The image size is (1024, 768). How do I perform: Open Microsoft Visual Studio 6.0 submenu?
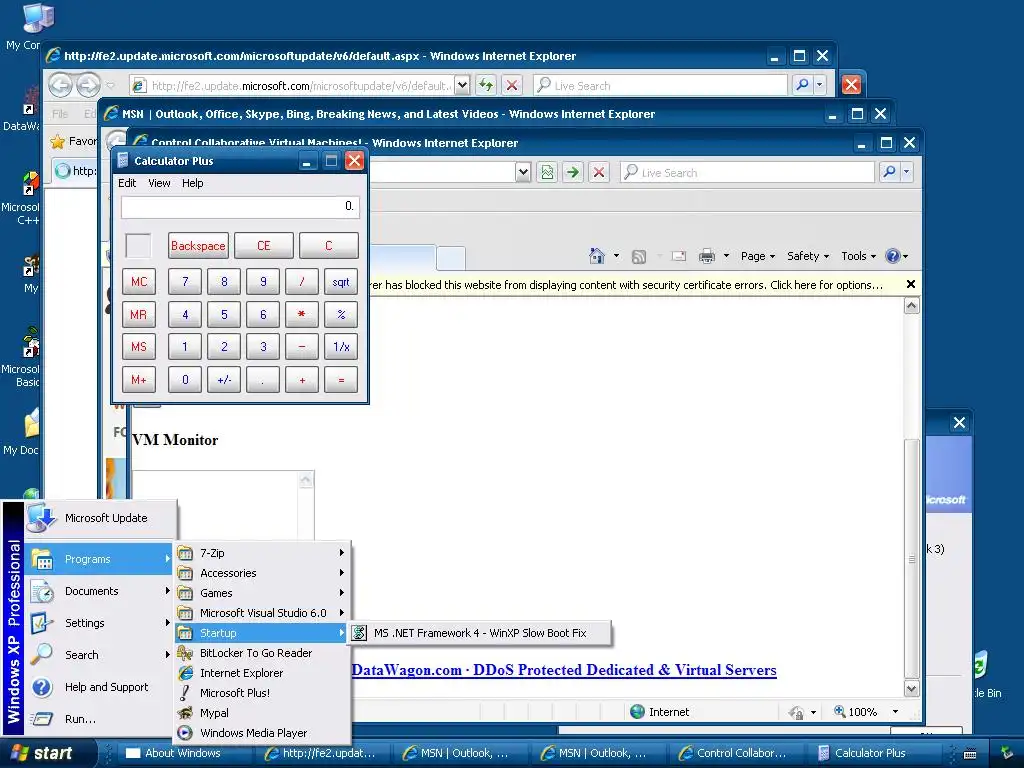coord(262,613)
